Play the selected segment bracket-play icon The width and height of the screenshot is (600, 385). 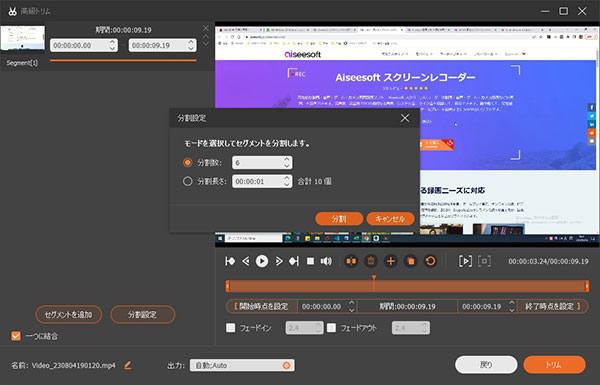coord(465,261)
